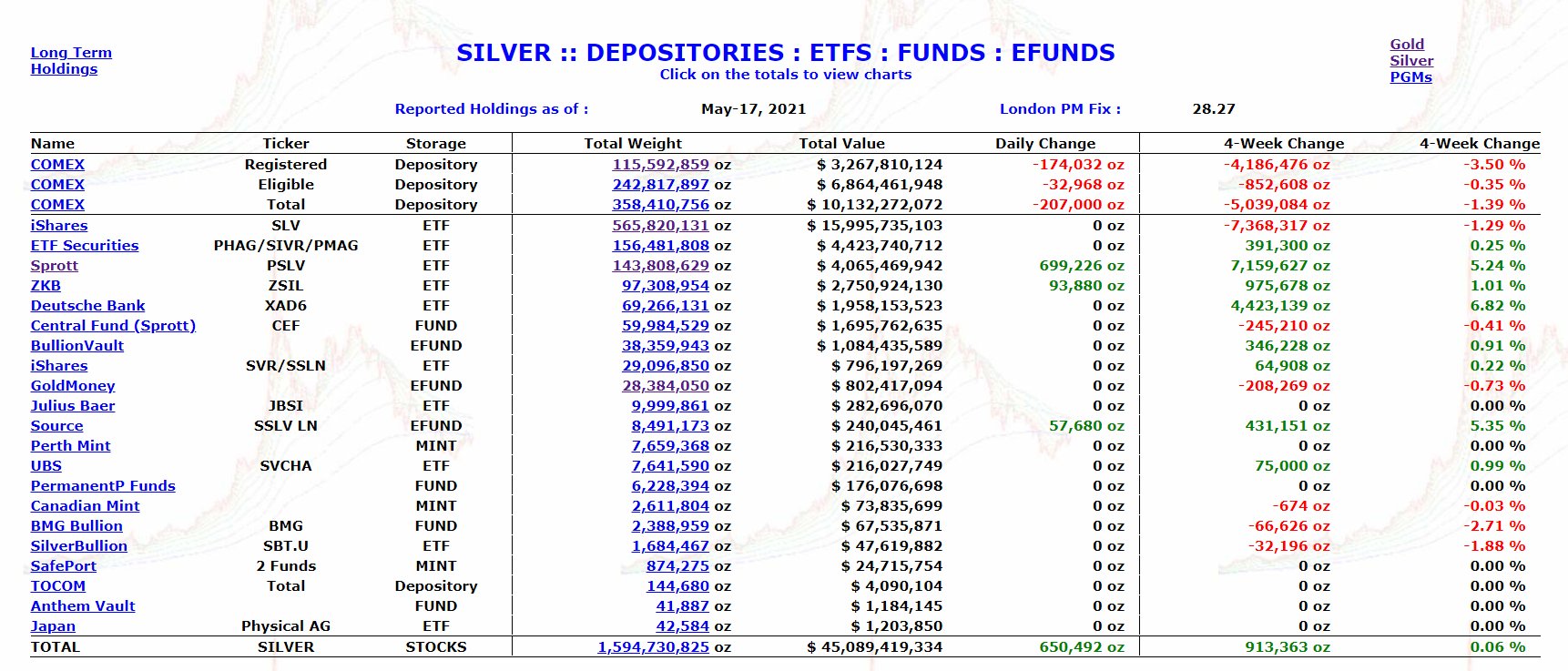Viewport: 1568px width, 671px height.
Task: Click the Julius Baer link
Action: pos(73,406)
